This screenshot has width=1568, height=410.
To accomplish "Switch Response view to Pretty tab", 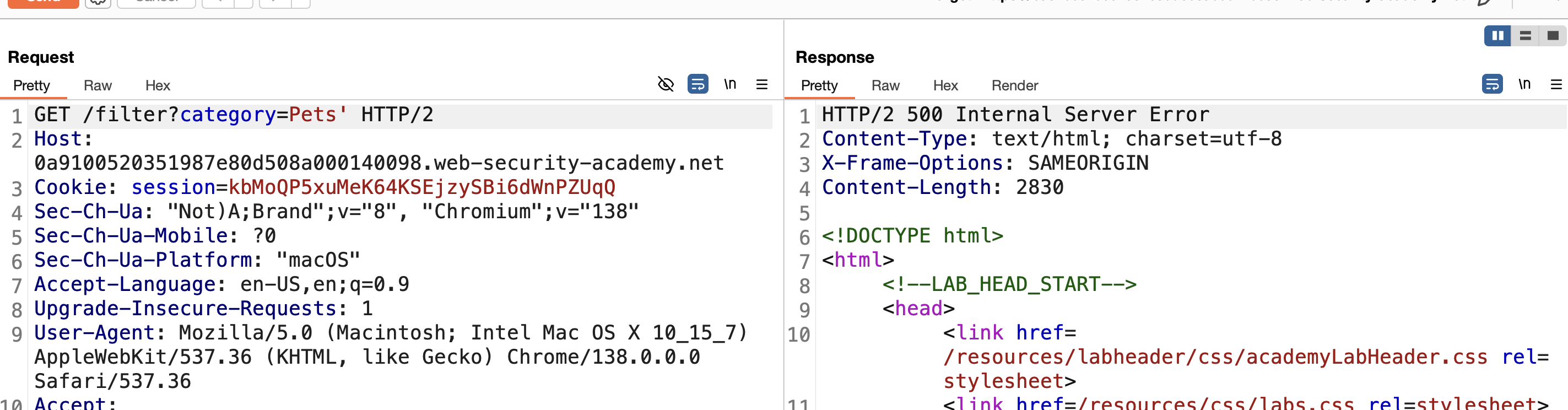I will 819,85.
